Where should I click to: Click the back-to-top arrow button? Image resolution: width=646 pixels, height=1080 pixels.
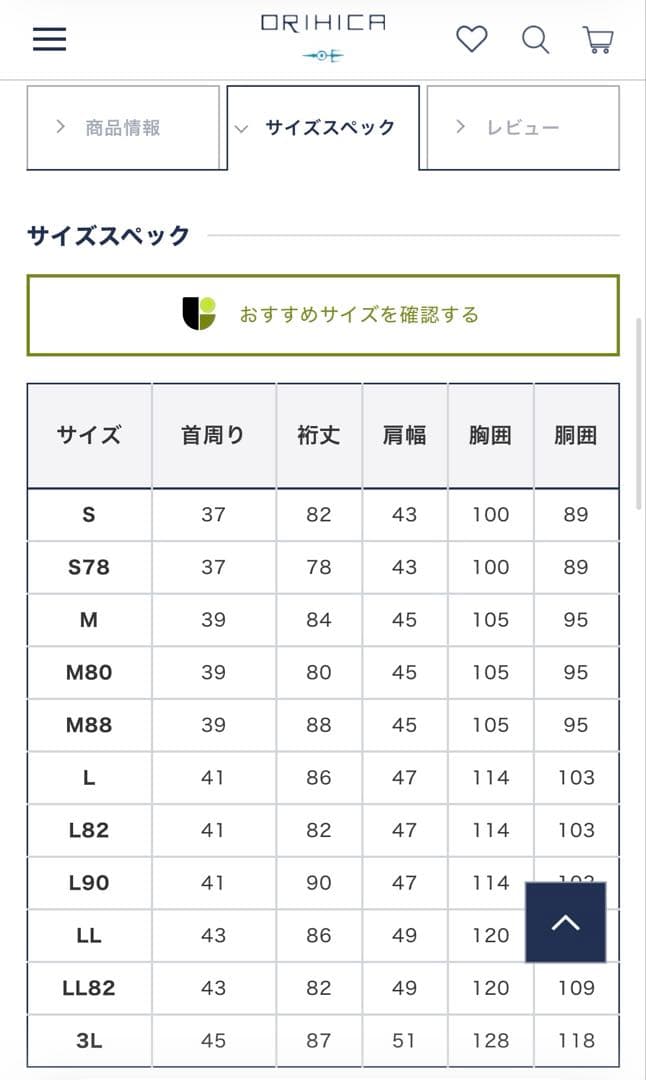click(x=565, y=922)
